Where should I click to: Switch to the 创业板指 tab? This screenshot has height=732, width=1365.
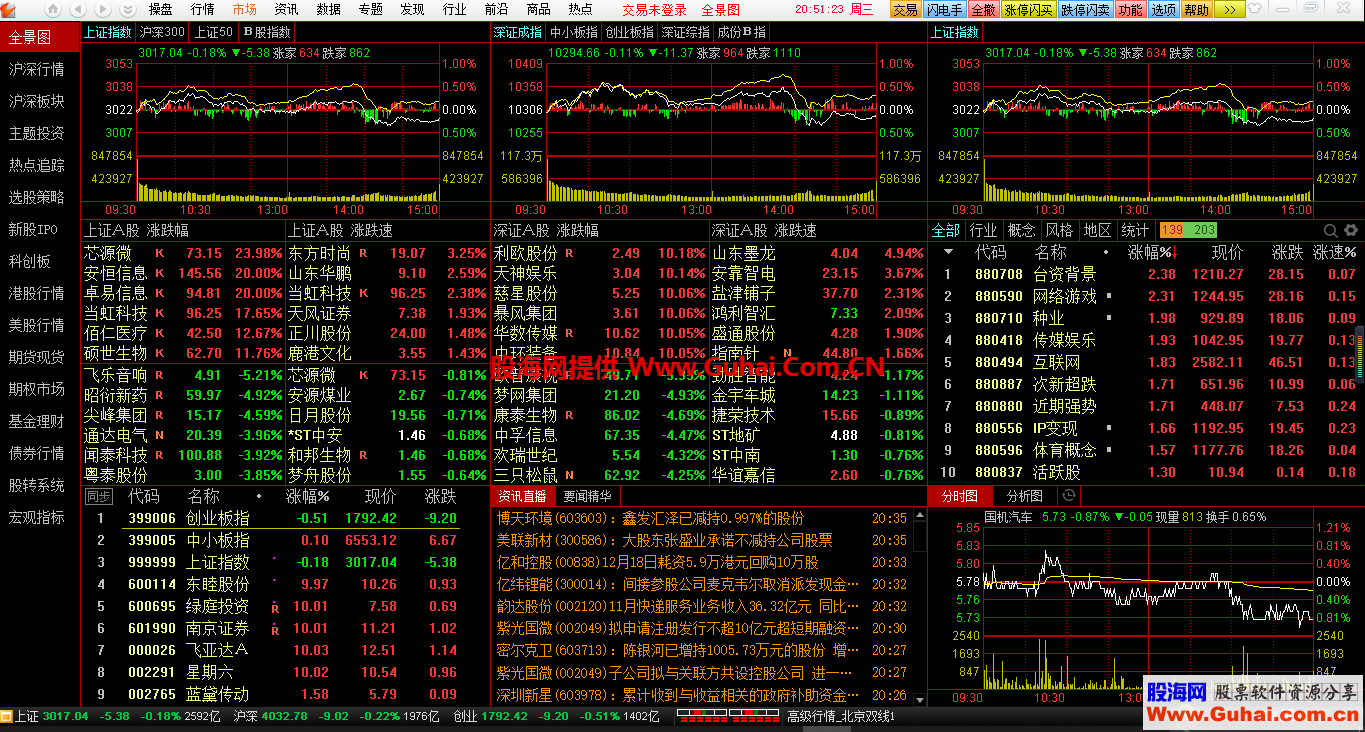630,31
